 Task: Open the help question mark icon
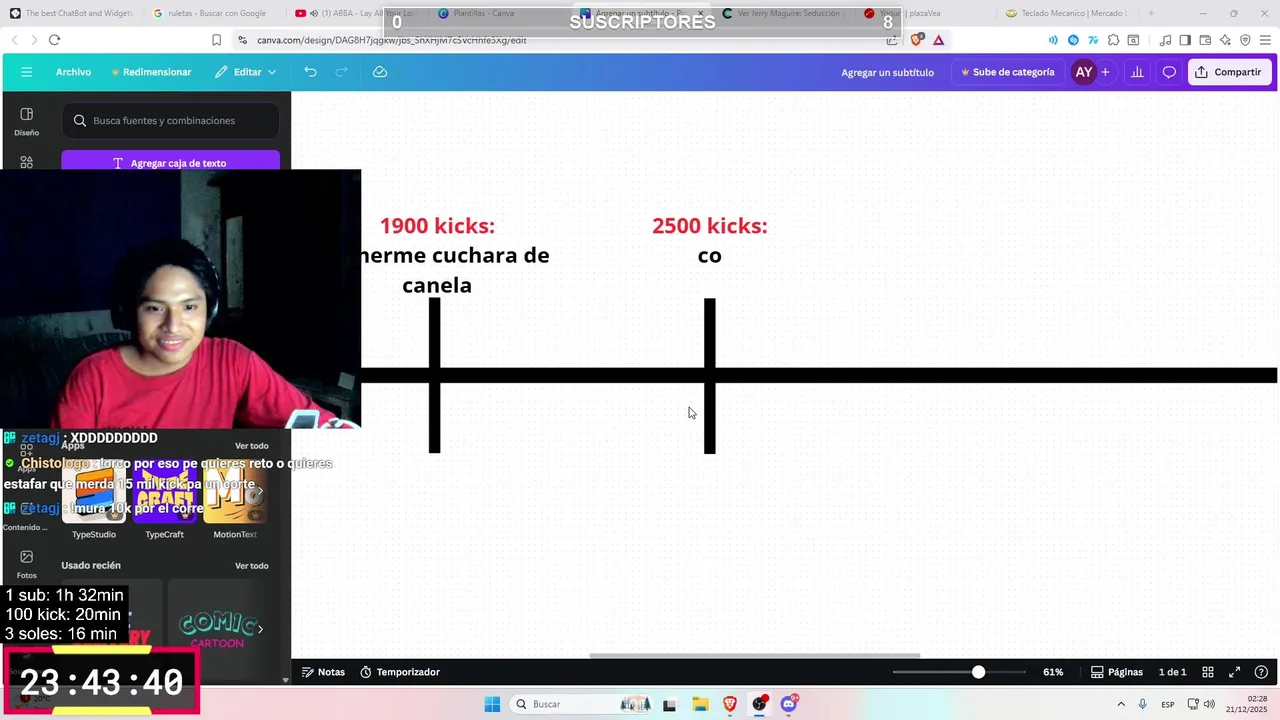1261,672
